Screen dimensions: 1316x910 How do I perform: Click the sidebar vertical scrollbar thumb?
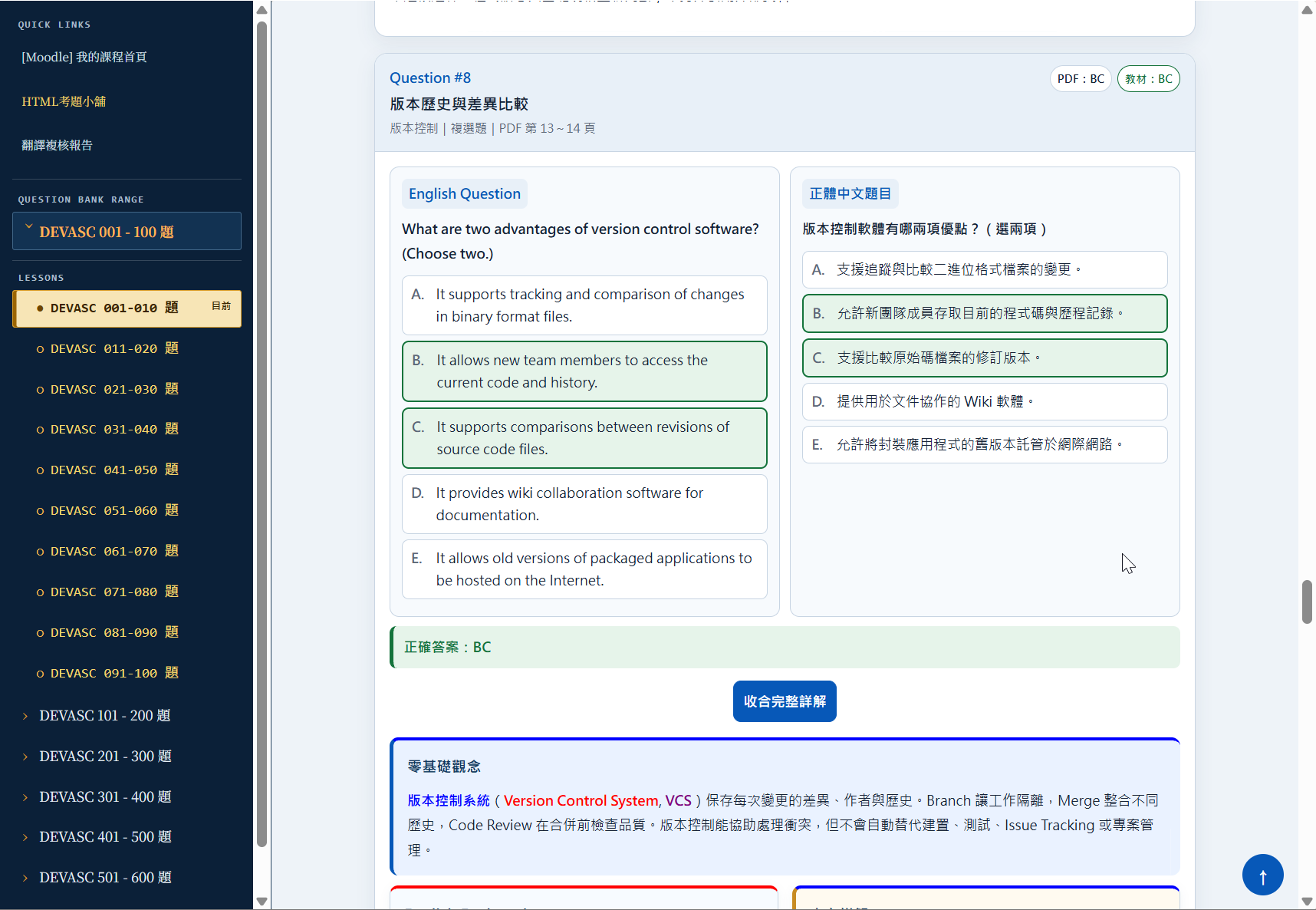point(262,434)
